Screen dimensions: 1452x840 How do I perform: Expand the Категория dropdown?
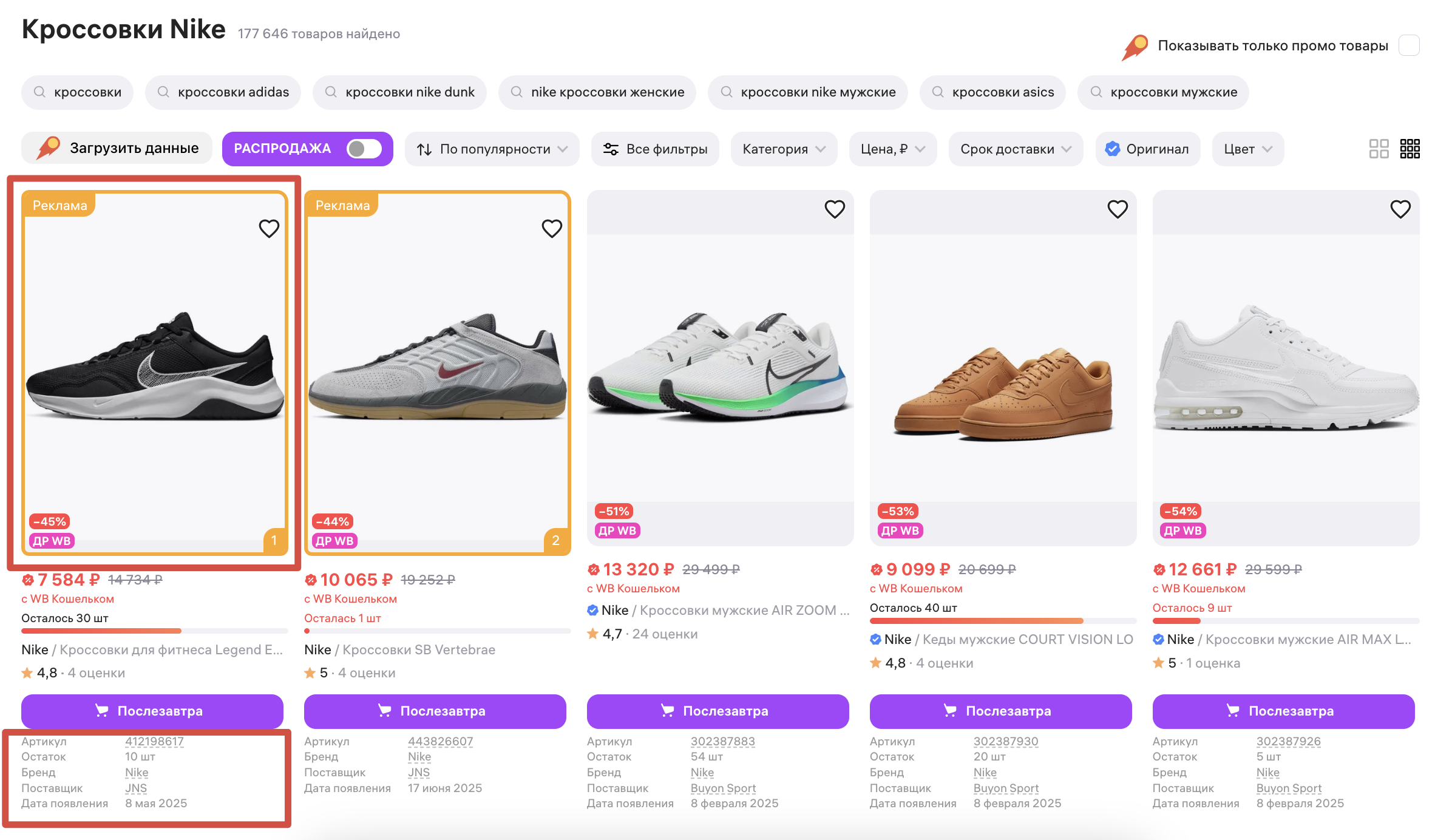[784, 149]
